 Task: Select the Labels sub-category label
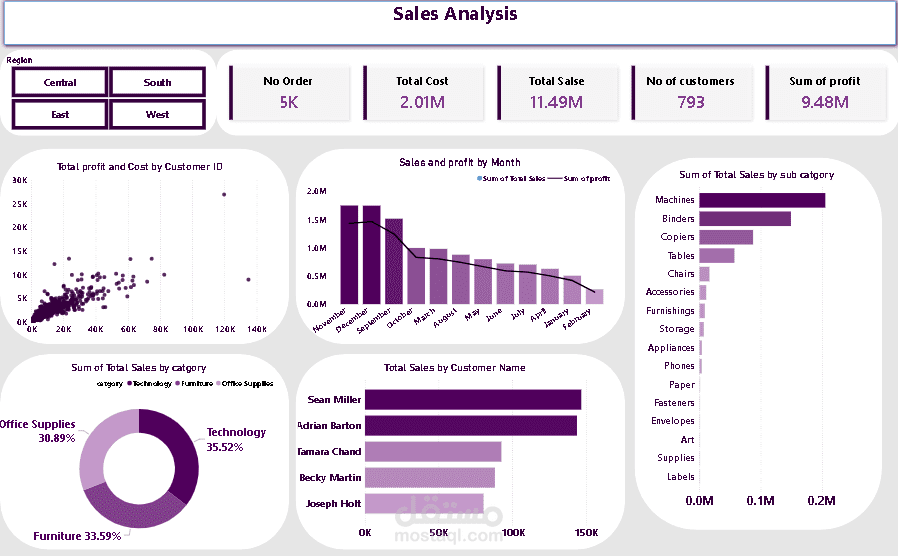[680, 477]
